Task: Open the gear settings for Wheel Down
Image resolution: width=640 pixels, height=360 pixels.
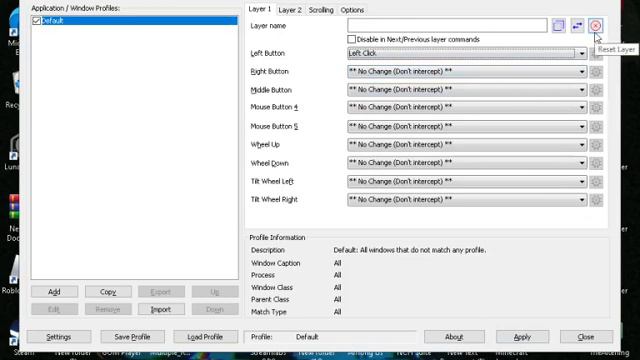Action: click(x=596, y=163)
